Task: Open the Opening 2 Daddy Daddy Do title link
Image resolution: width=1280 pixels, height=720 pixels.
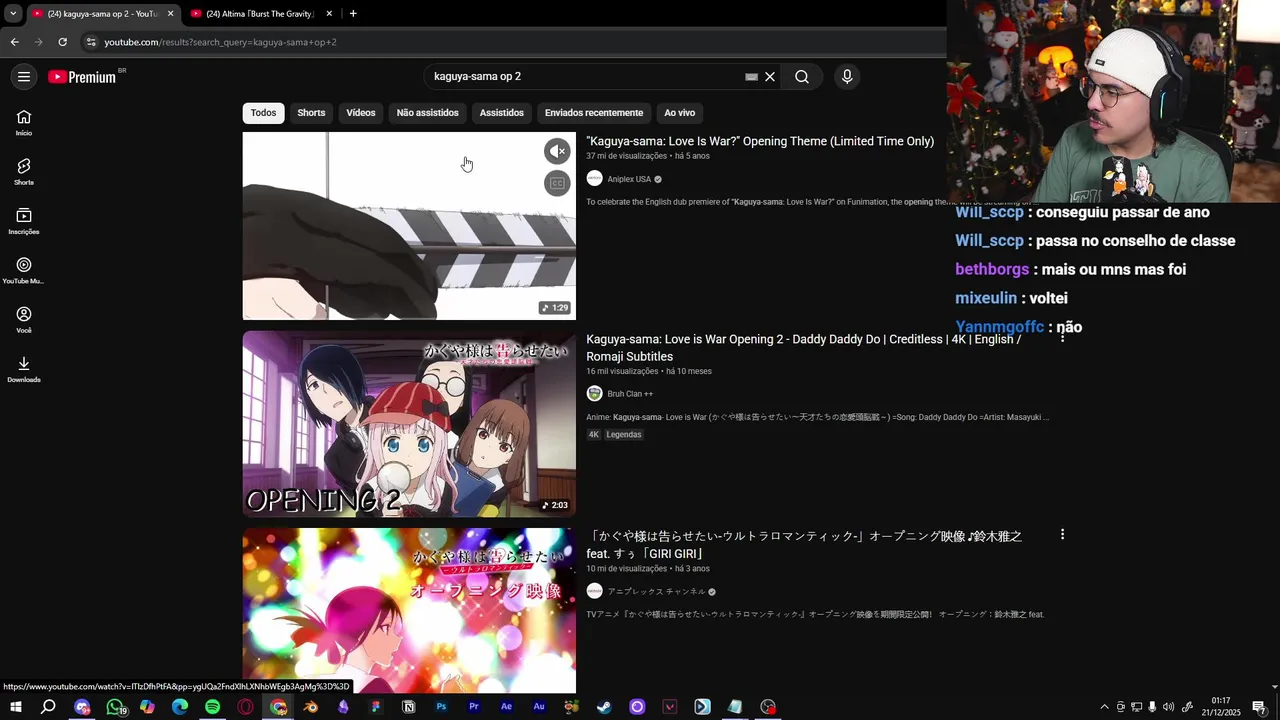Action: click(803, 348)
